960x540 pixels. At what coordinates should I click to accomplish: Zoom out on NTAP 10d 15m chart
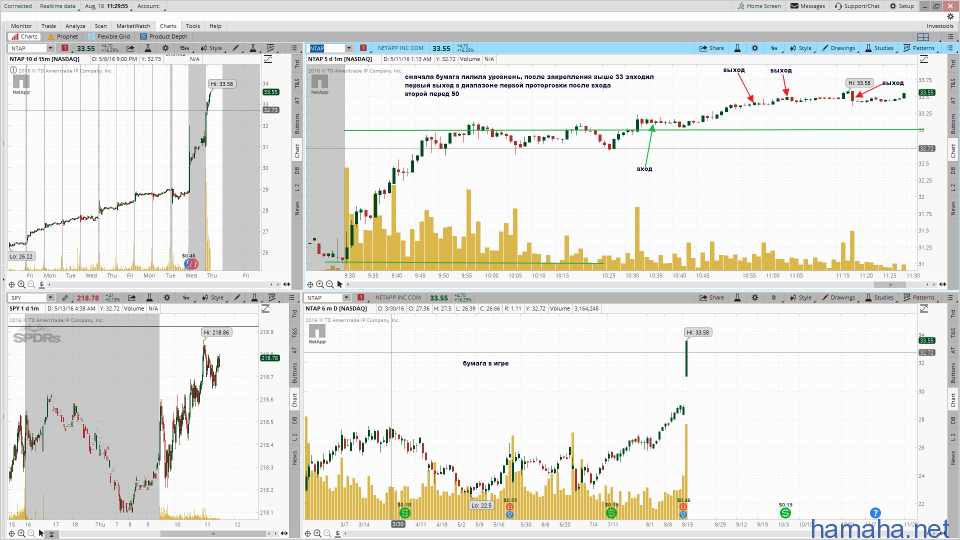pyautogui.click(x=31, y=285)
